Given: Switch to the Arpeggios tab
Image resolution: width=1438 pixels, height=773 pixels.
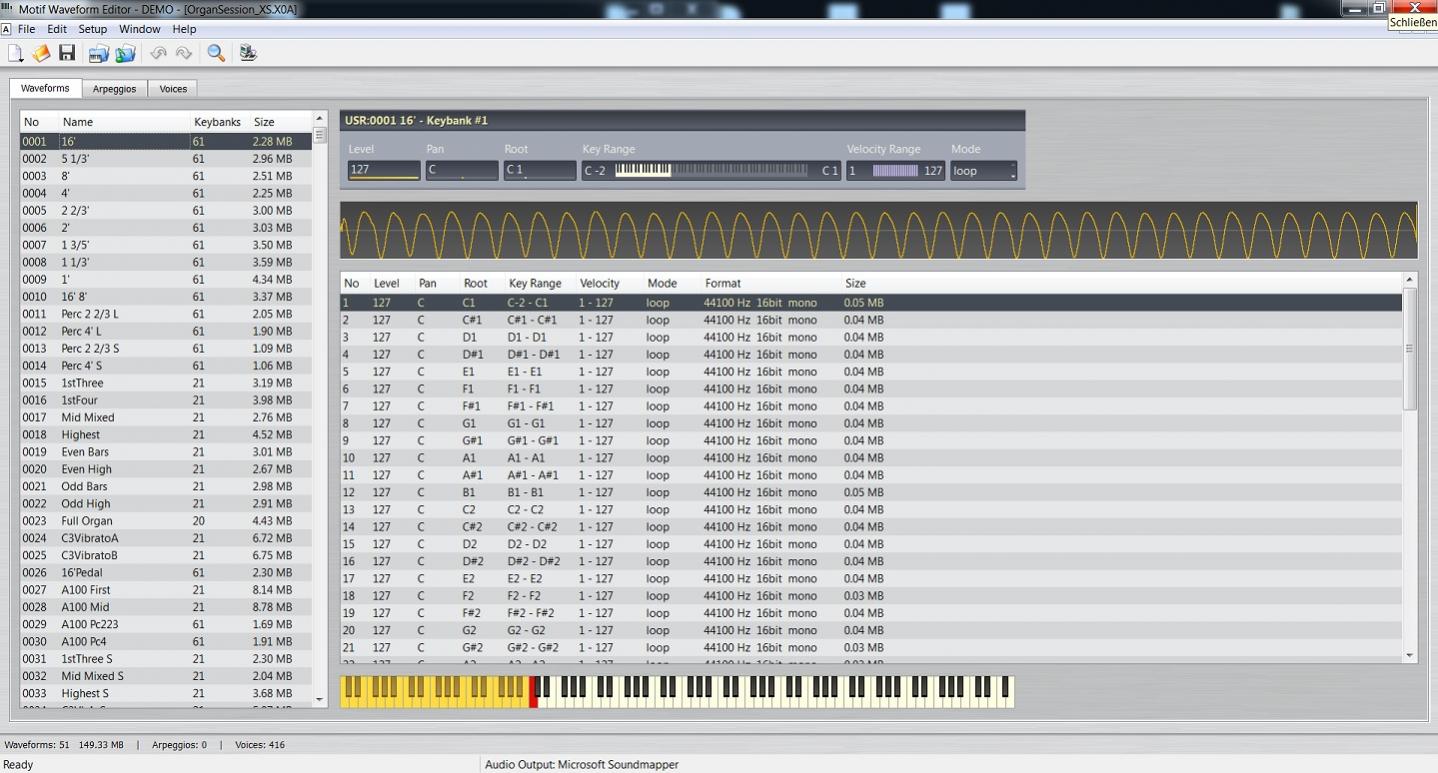Looking at the screenshot, I should [115, 89].
